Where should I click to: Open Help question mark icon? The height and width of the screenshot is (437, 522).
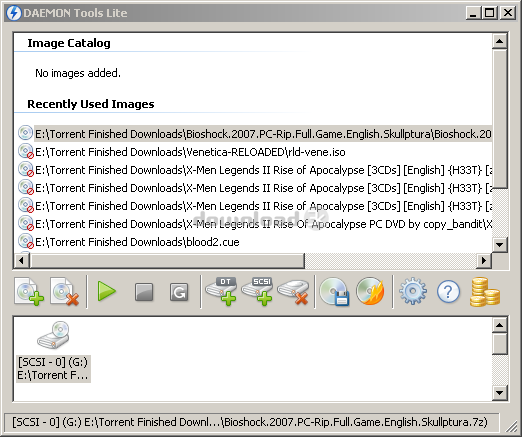[448, 292]
